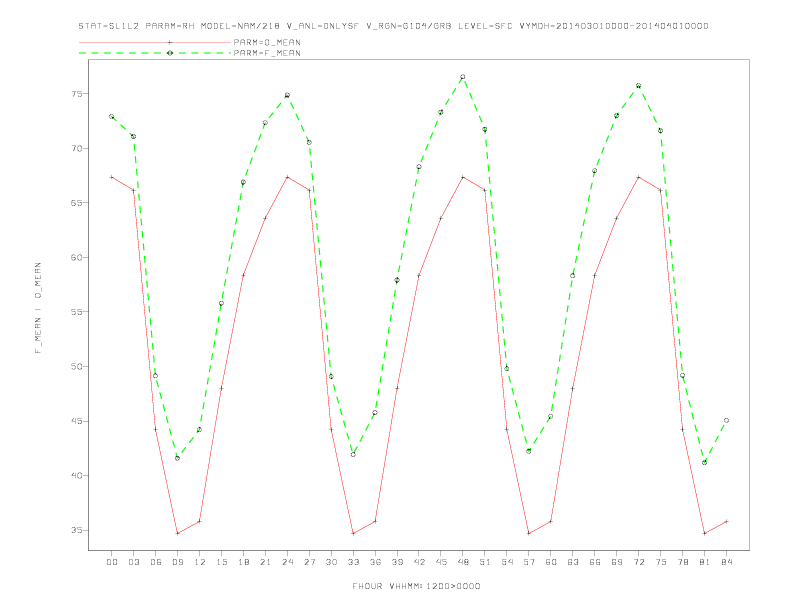Select the vertical axis title F_MEAN | O_MEAN
The height and width of the screenshot is (612, 792).
(38, 308)
